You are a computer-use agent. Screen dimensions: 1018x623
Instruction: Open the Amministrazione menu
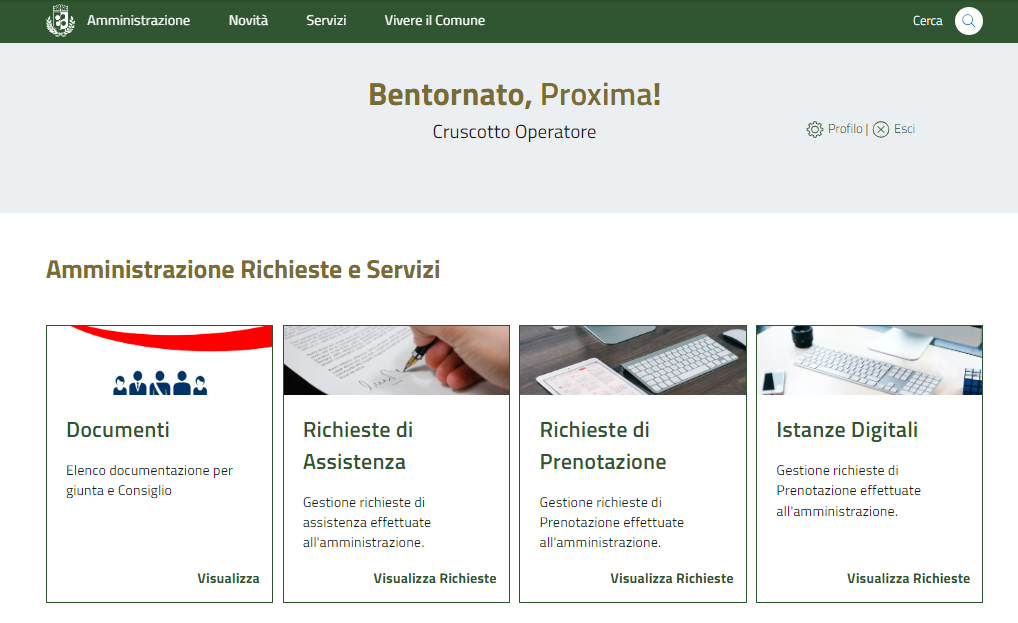tap(138, 21)
